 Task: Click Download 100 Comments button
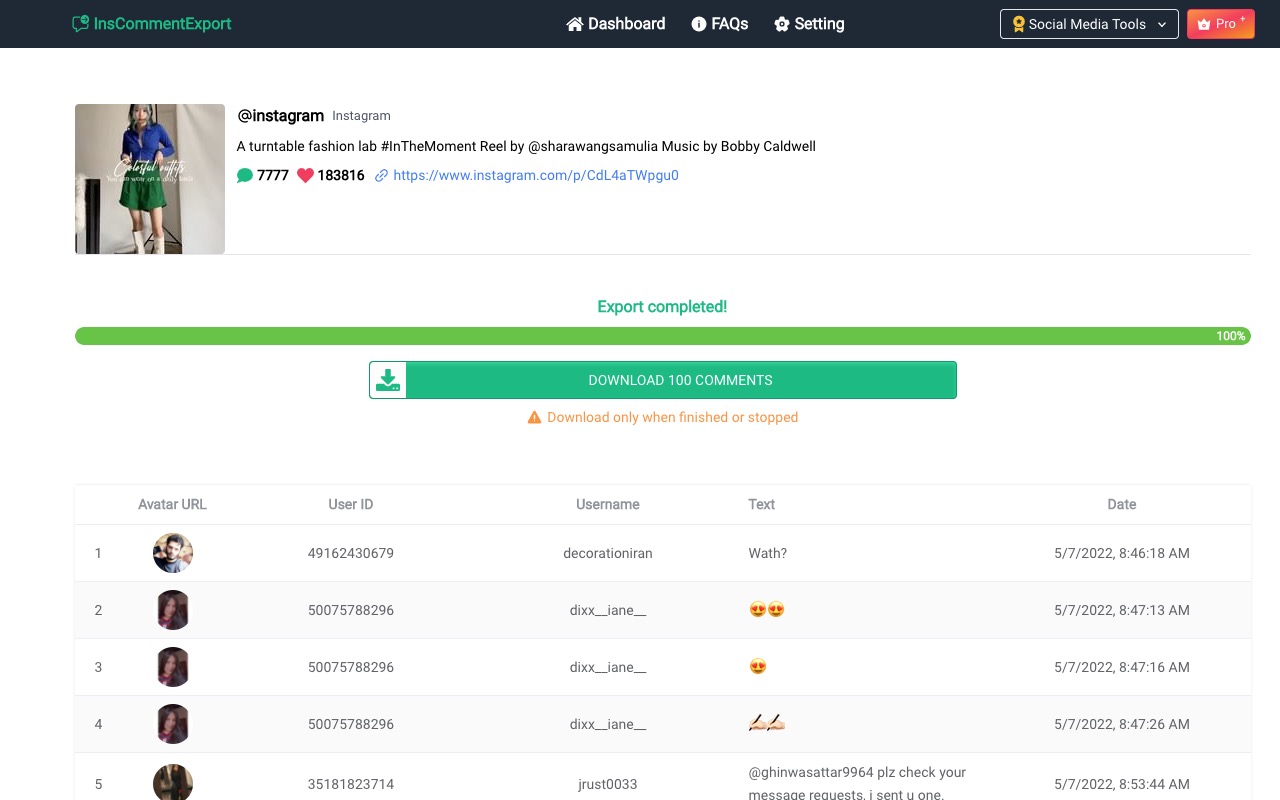tap(663, 380)
